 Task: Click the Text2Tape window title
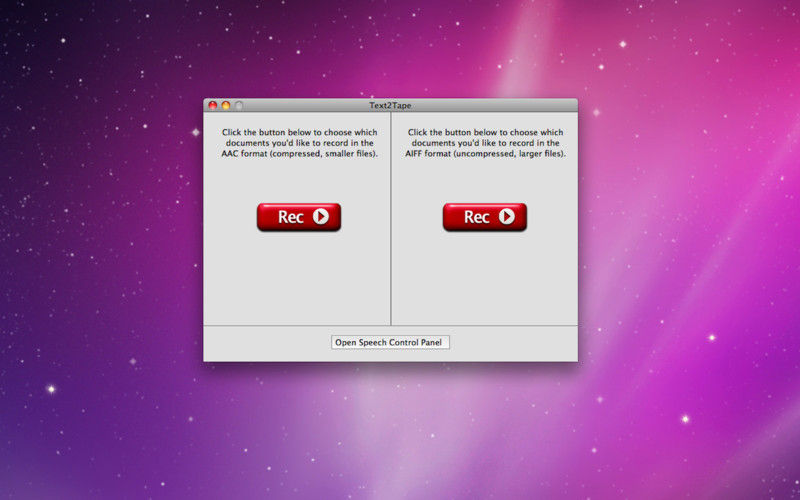point(390,106)
